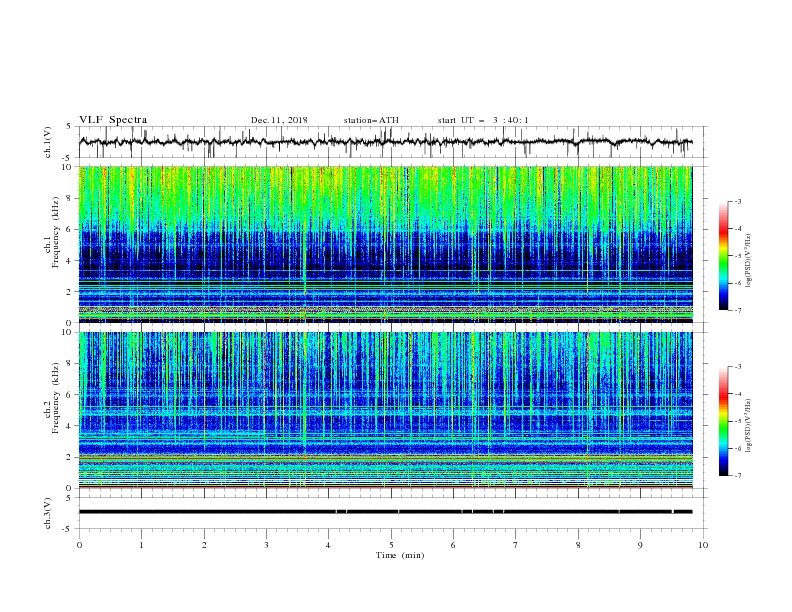Click the "station=ATH" label
The width and height of the screenshot is (792, 612).
coord(371,120)
